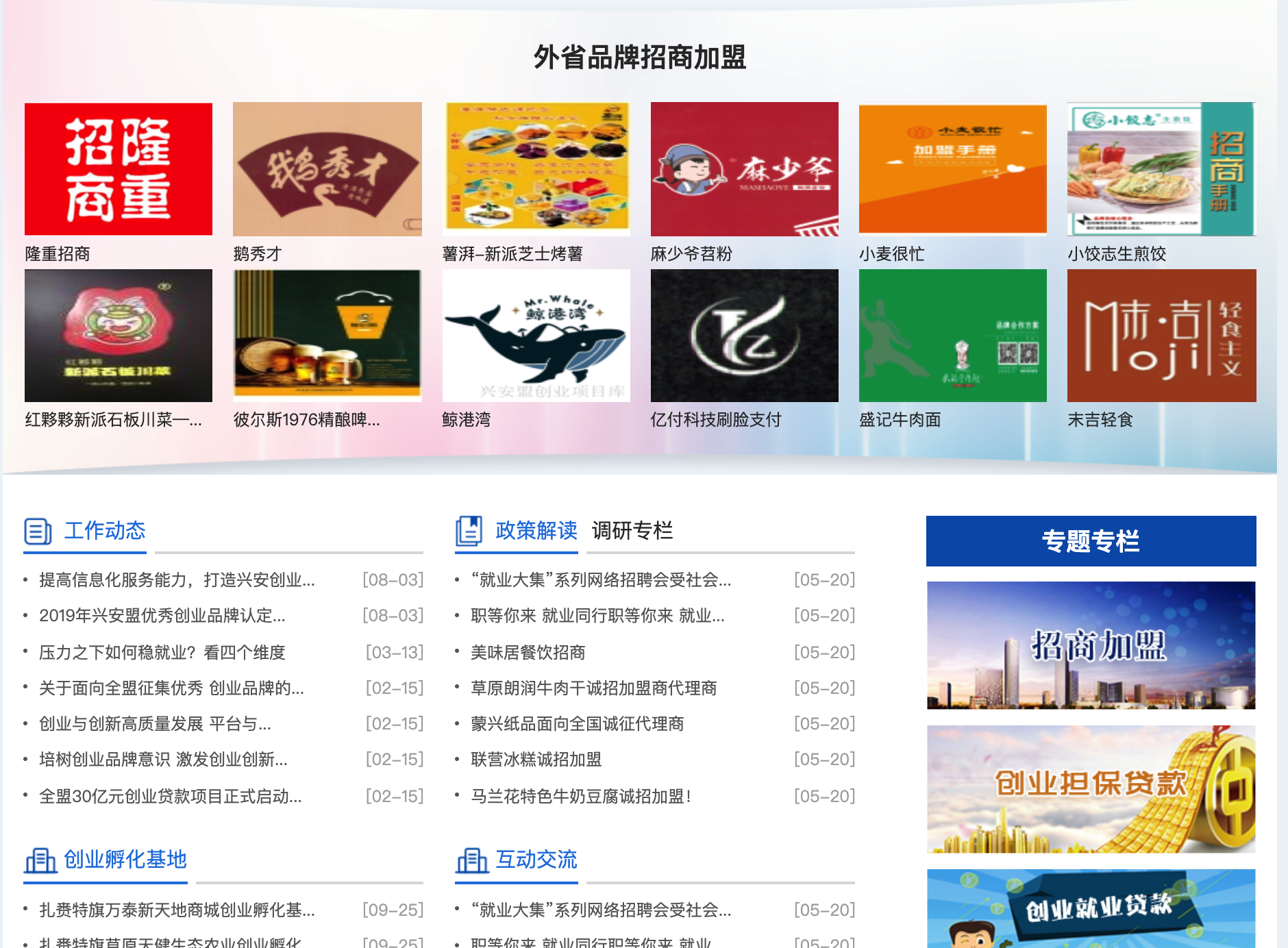
Task: Select the 创业孵化基地 tab
Action: pyautogui.click(x=125, y=860)
